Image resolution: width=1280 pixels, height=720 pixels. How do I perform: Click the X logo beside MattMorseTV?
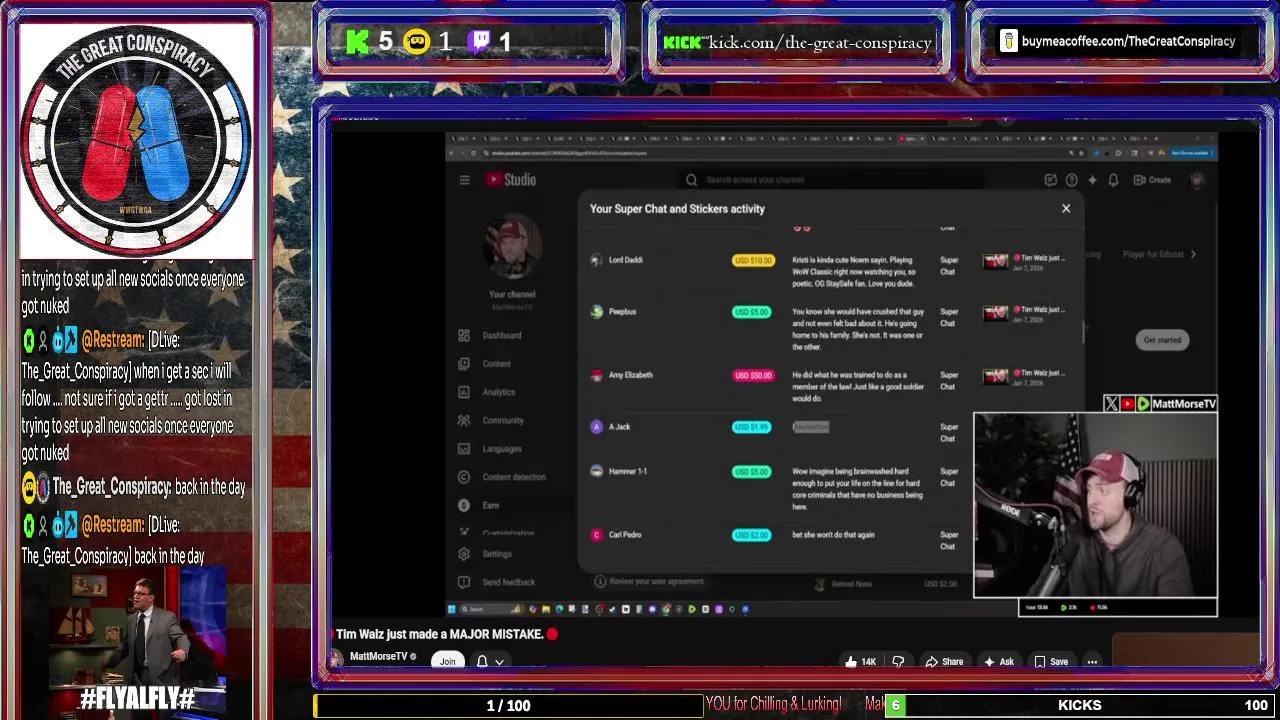click(1111, 404)
